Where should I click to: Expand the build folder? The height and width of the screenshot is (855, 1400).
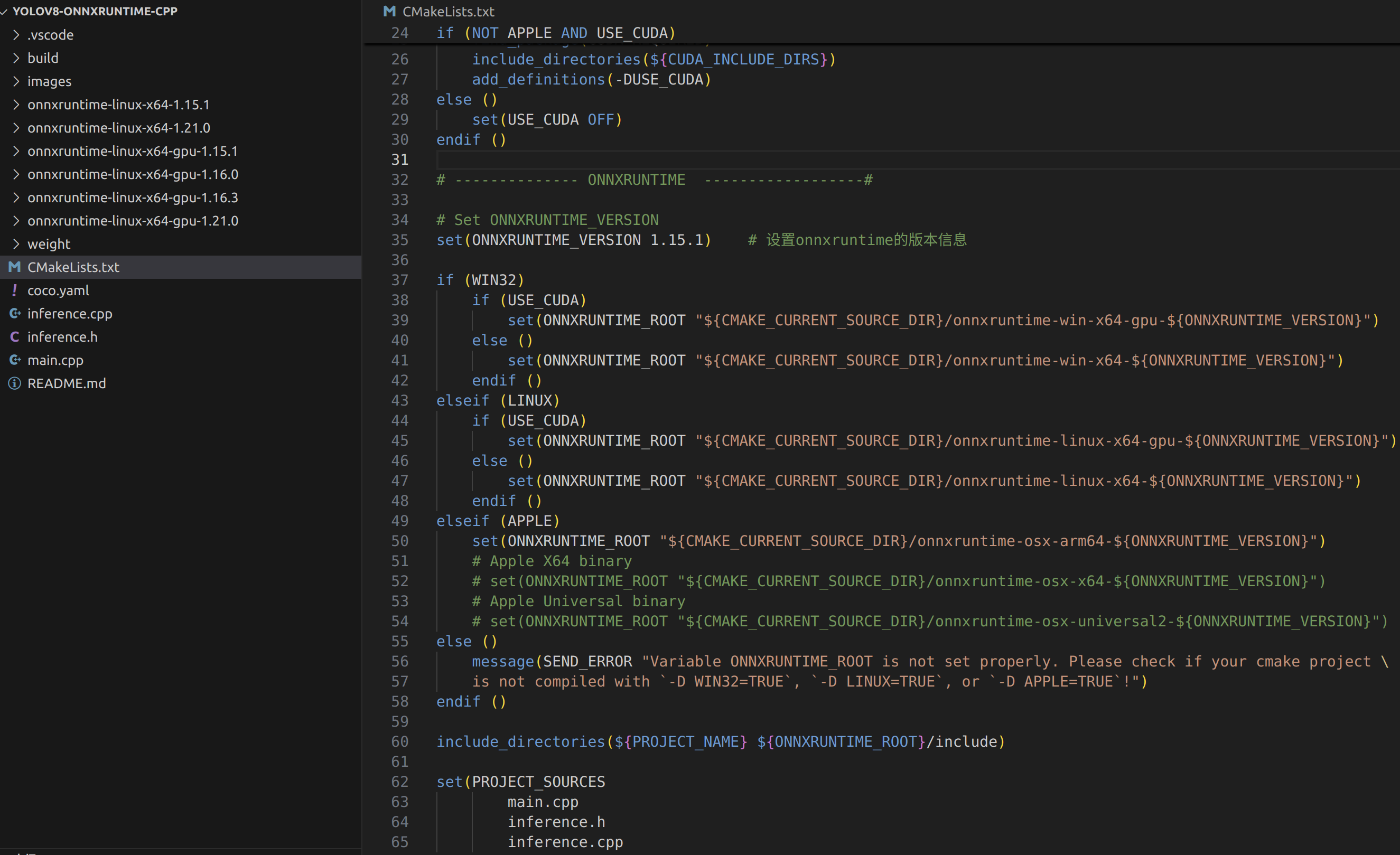pos(16,58)
